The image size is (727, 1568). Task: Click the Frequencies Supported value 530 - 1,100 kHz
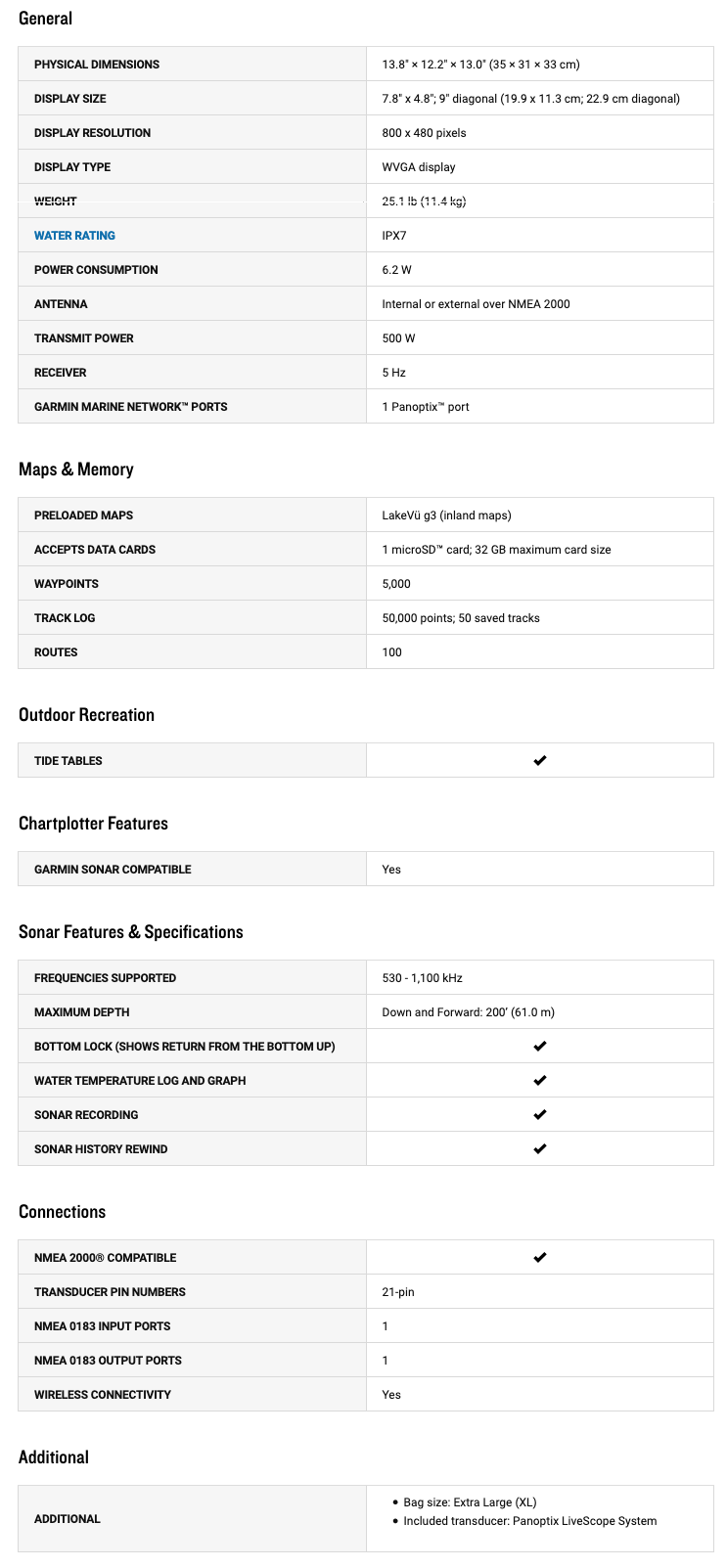422,978
